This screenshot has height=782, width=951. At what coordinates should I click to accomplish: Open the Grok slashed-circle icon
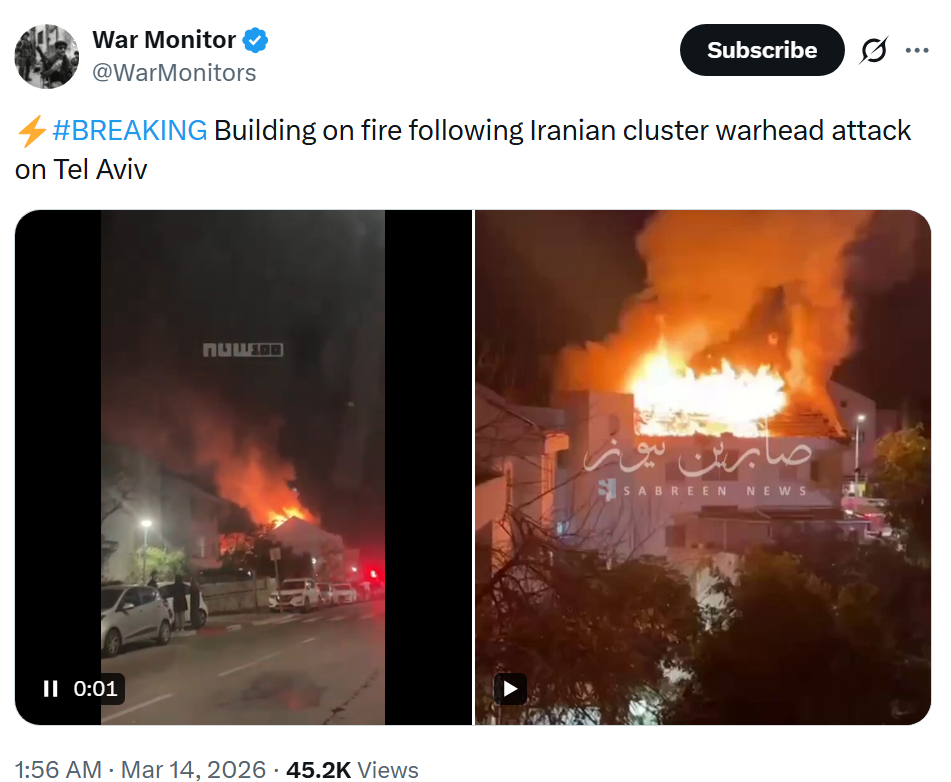[874, 50]
